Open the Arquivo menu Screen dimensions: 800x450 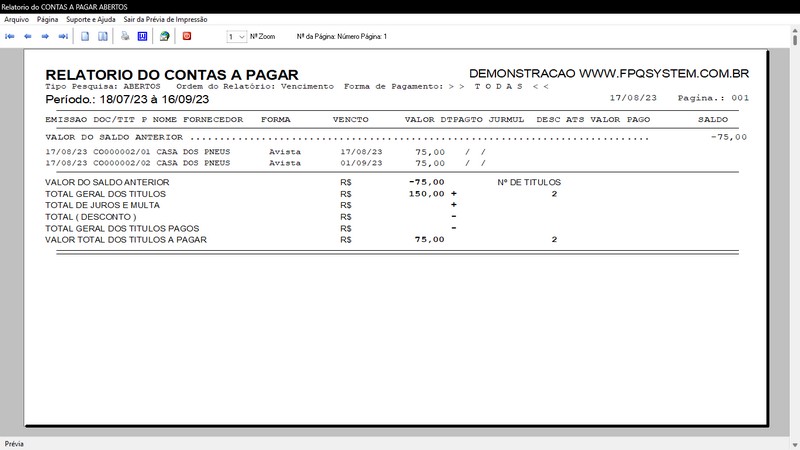(x=16, y=19)
